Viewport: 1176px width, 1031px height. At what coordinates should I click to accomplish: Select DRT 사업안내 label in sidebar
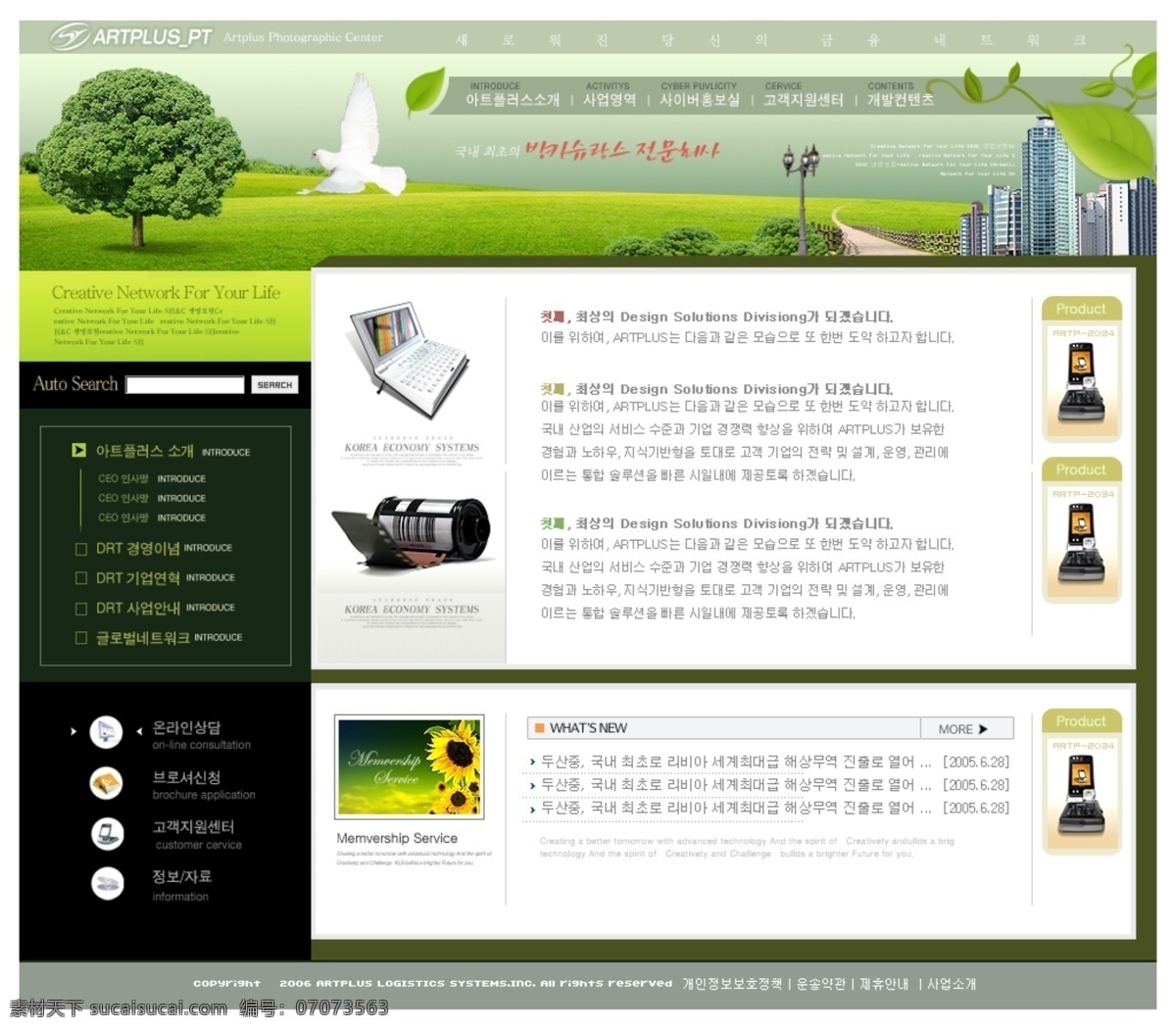click(138, 609)
